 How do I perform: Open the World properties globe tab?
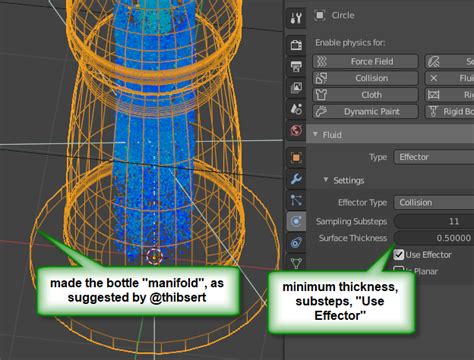(296, 130)
